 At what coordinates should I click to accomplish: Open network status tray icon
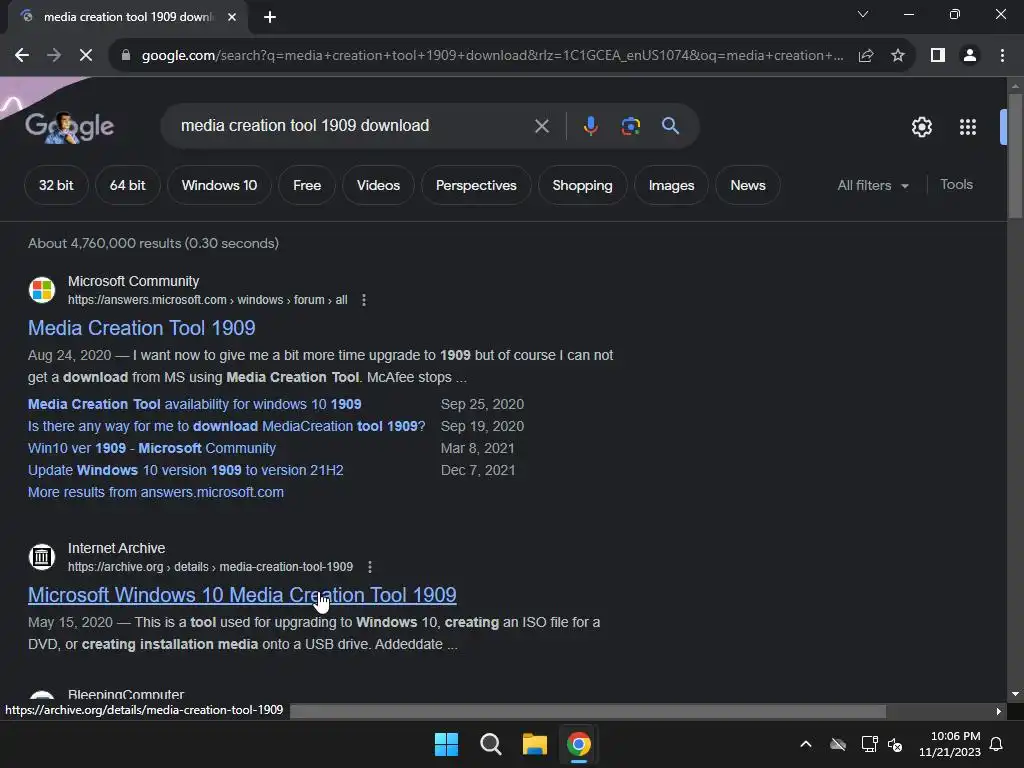869,744
